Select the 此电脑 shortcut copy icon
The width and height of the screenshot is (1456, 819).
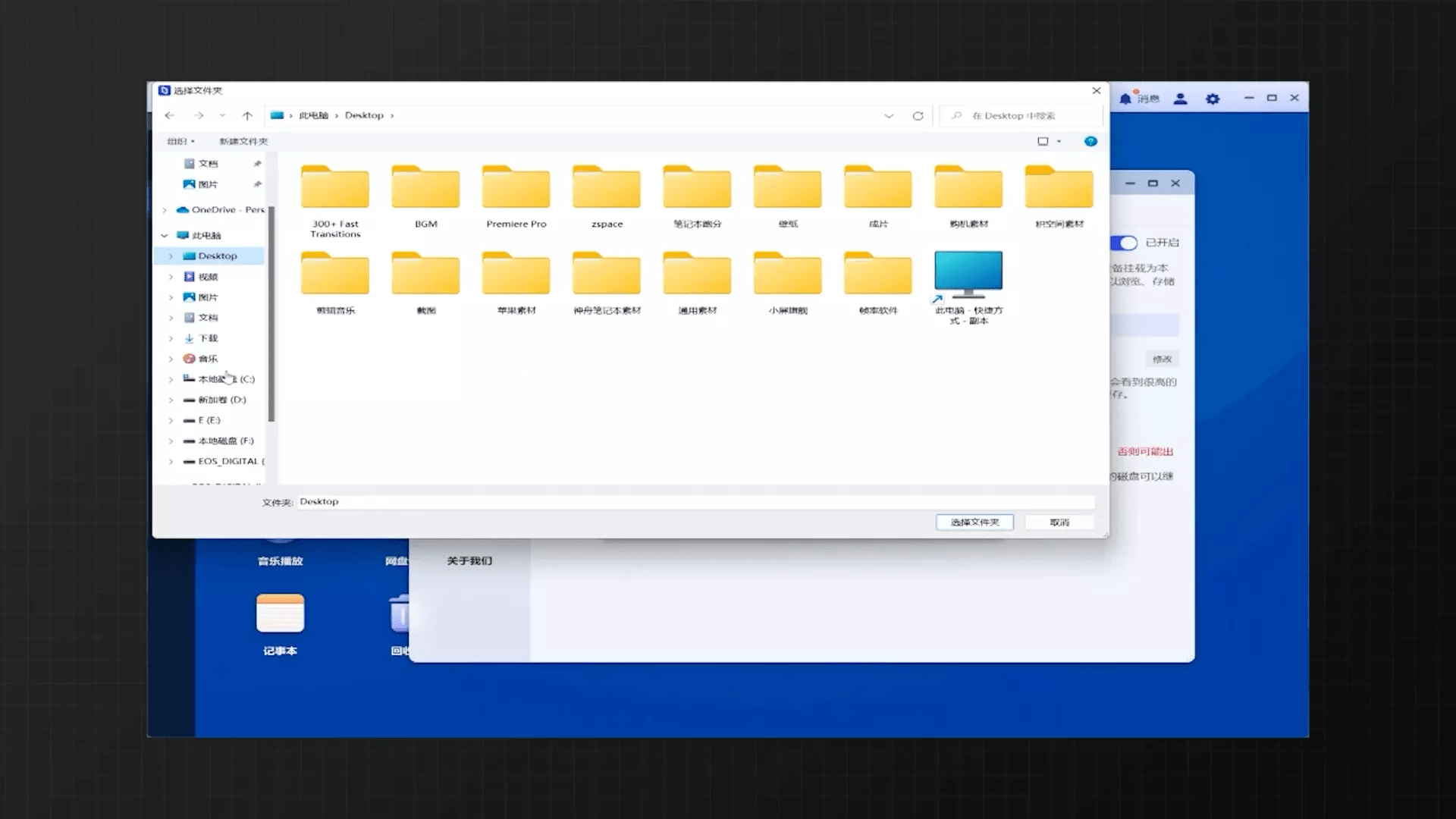click(x=968, y=287)
